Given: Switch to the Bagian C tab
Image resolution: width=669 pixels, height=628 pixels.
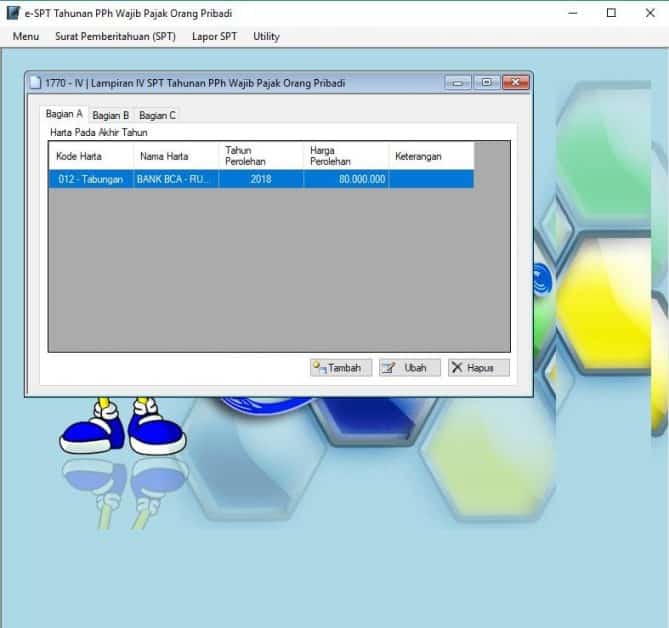Looking at the screenshot, I should tap(157, 115).
